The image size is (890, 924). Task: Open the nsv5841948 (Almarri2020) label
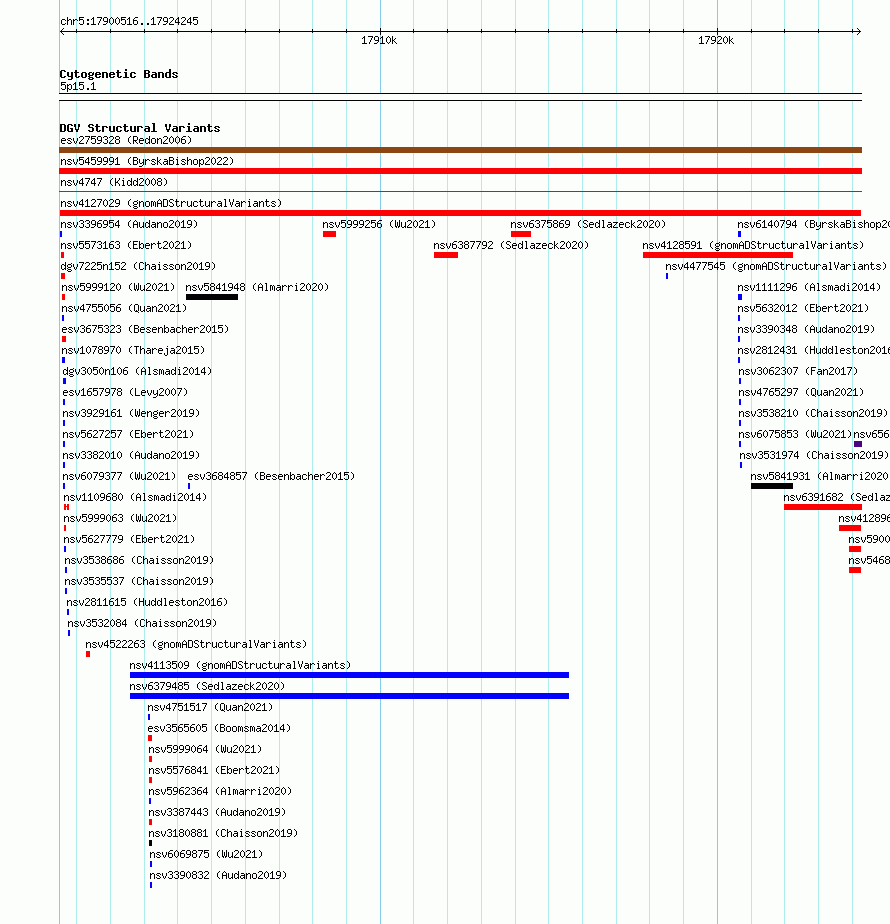(257, 288)
